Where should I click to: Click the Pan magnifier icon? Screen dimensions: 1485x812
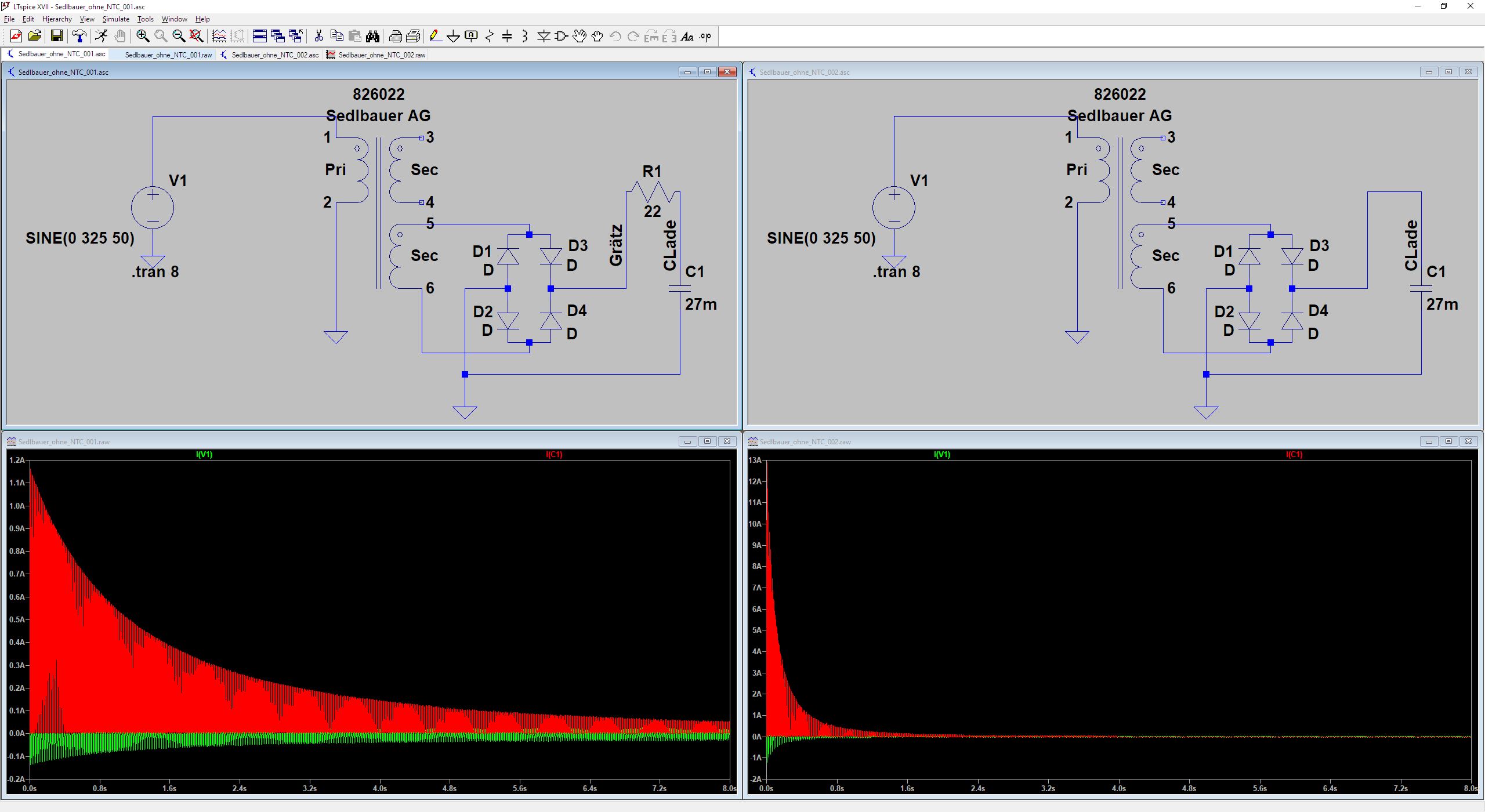pos(161,37)
